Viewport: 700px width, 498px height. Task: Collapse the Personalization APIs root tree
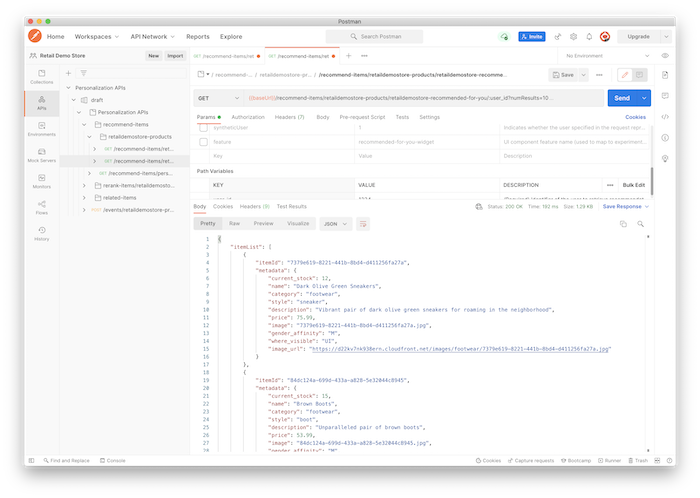[x=69, y=88]
